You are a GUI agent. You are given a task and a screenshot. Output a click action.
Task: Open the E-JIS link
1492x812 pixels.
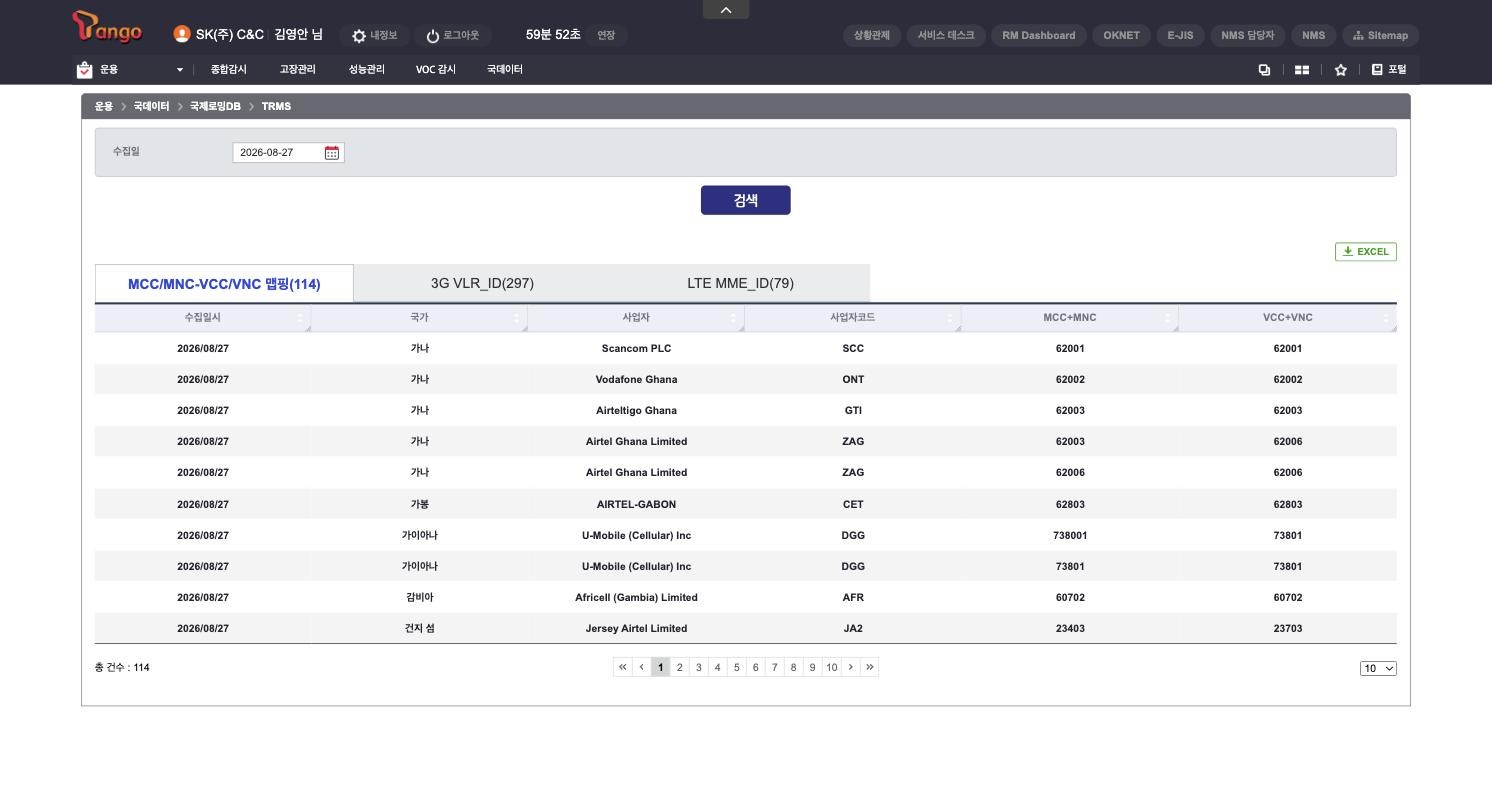(1180, 35)
